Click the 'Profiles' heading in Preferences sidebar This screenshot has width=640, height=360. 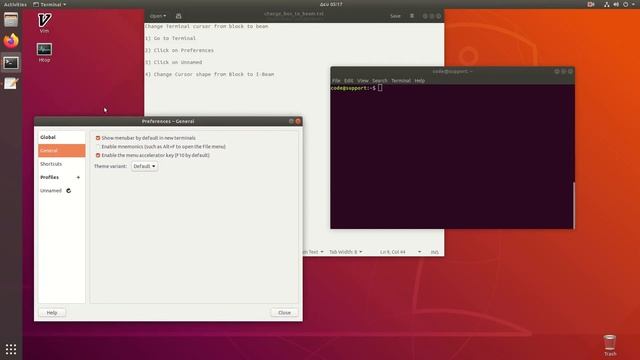click(49, 177)
